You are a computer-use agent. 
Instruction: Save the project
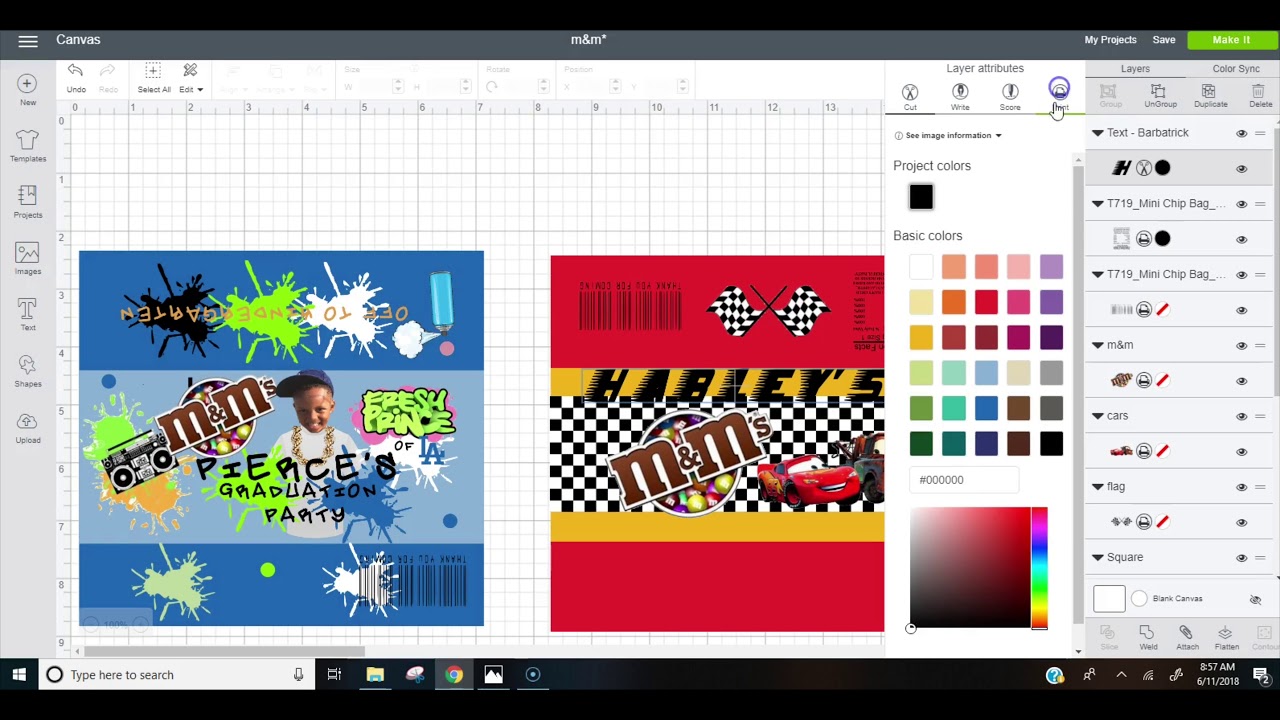pyautogui.click(x=1164, y=40)
